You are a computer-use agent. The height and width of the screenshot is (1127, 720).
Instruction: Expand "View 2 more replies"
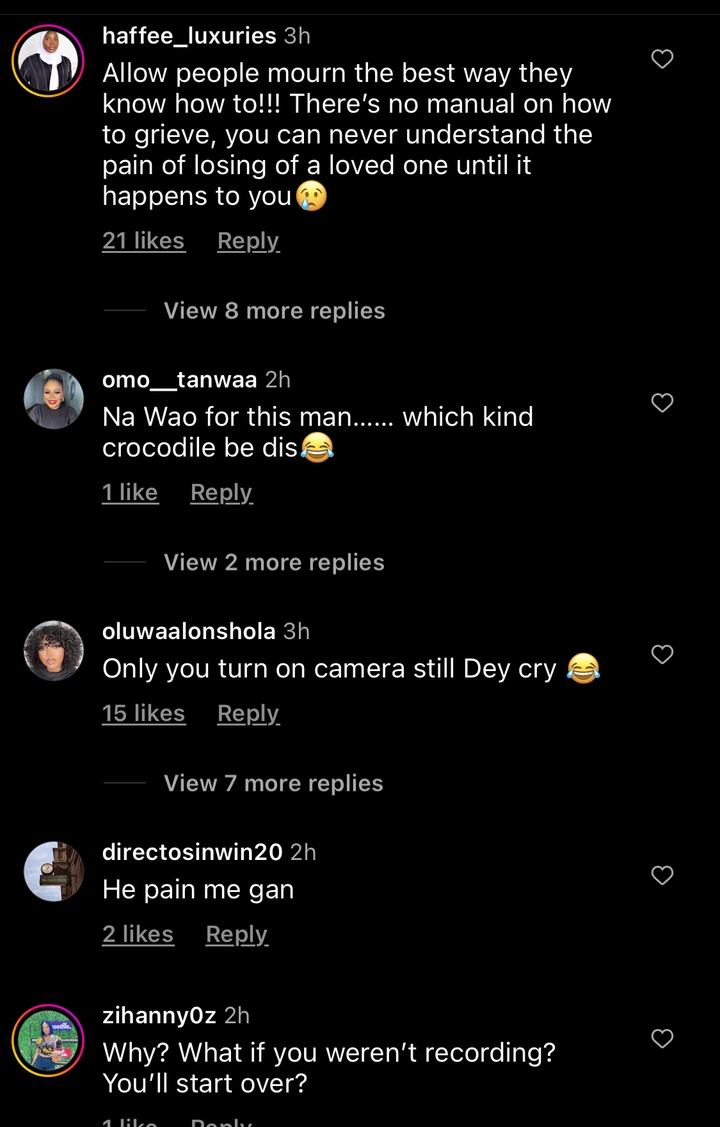coord(274,562)
